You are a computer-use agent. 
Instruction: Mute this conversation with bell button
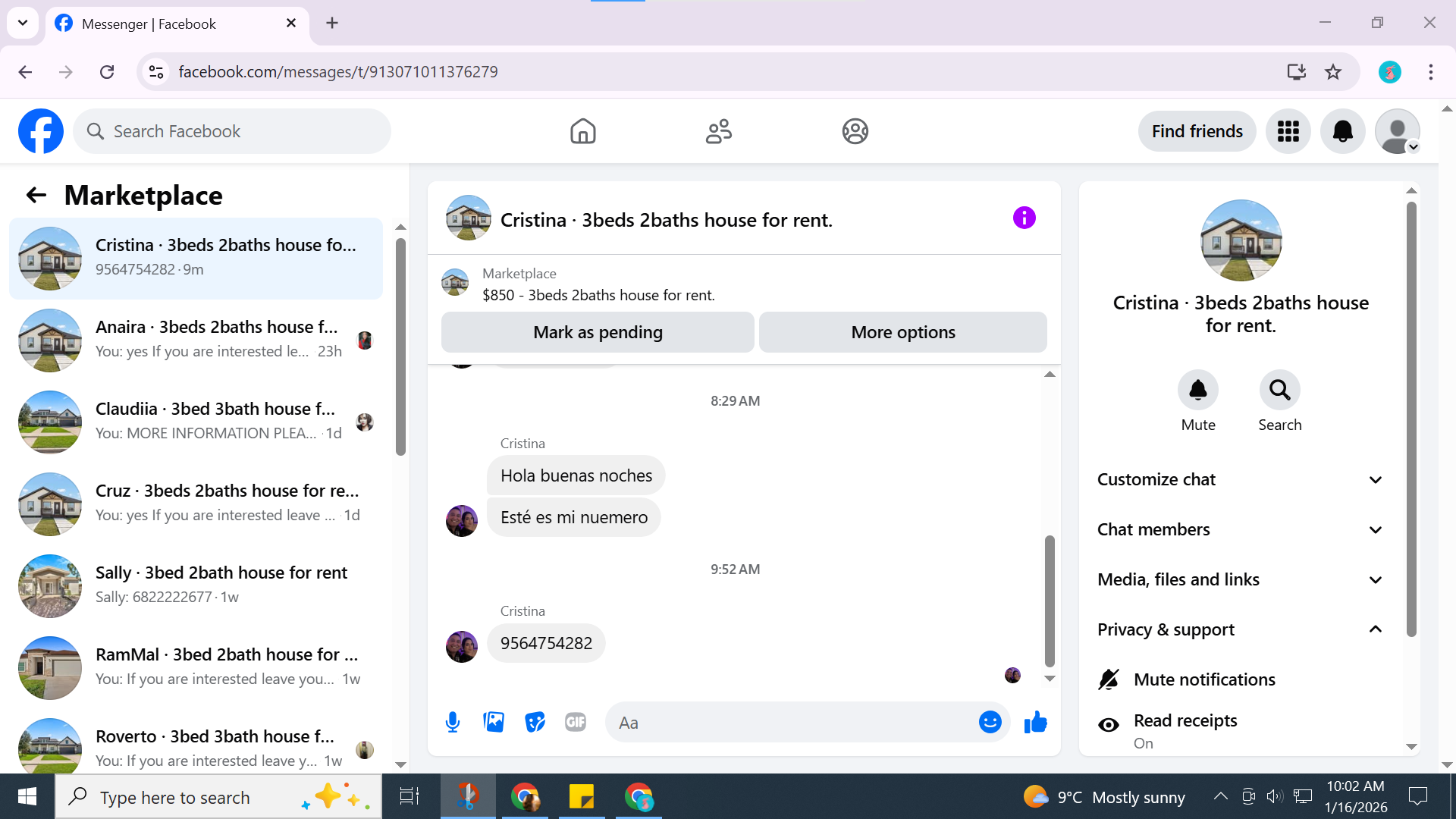pos(1197,391)
